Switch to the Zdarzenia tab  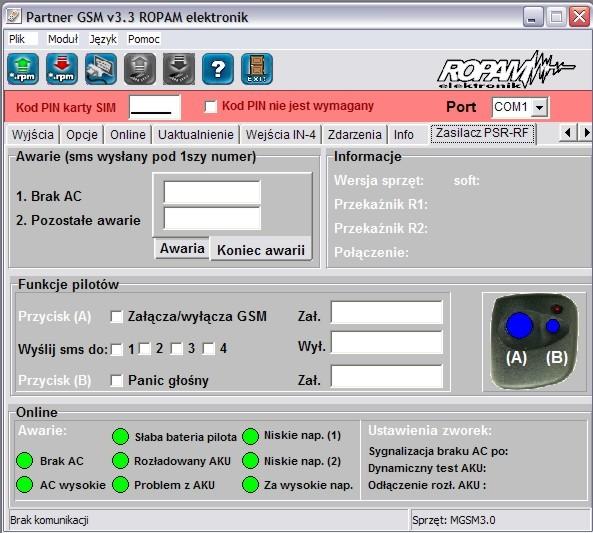tap(355, 135)
